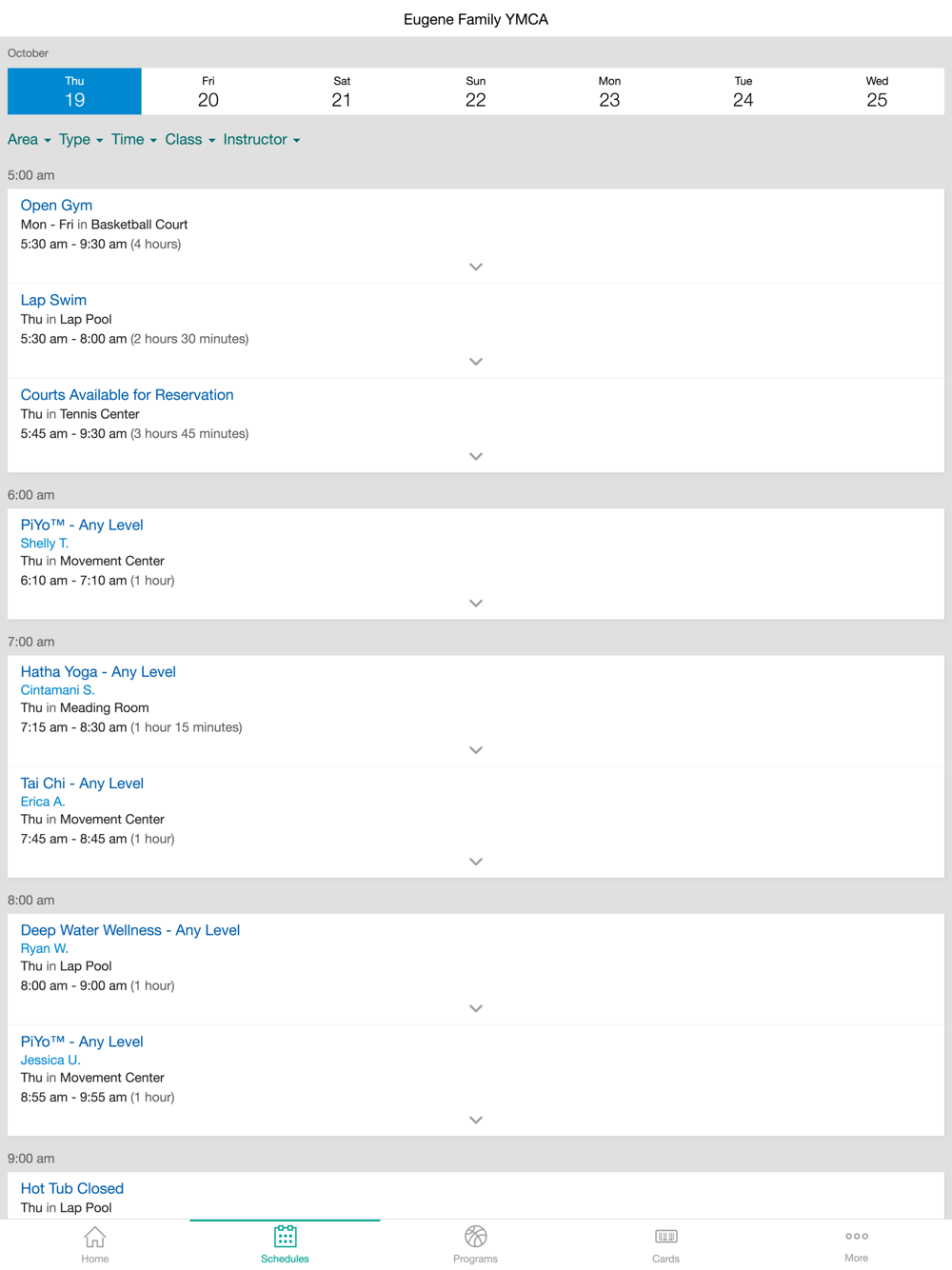This screenshot has width=952, height=1270.
Task: Tap the Schedules calendar icon
Action: click(285, 1236)
